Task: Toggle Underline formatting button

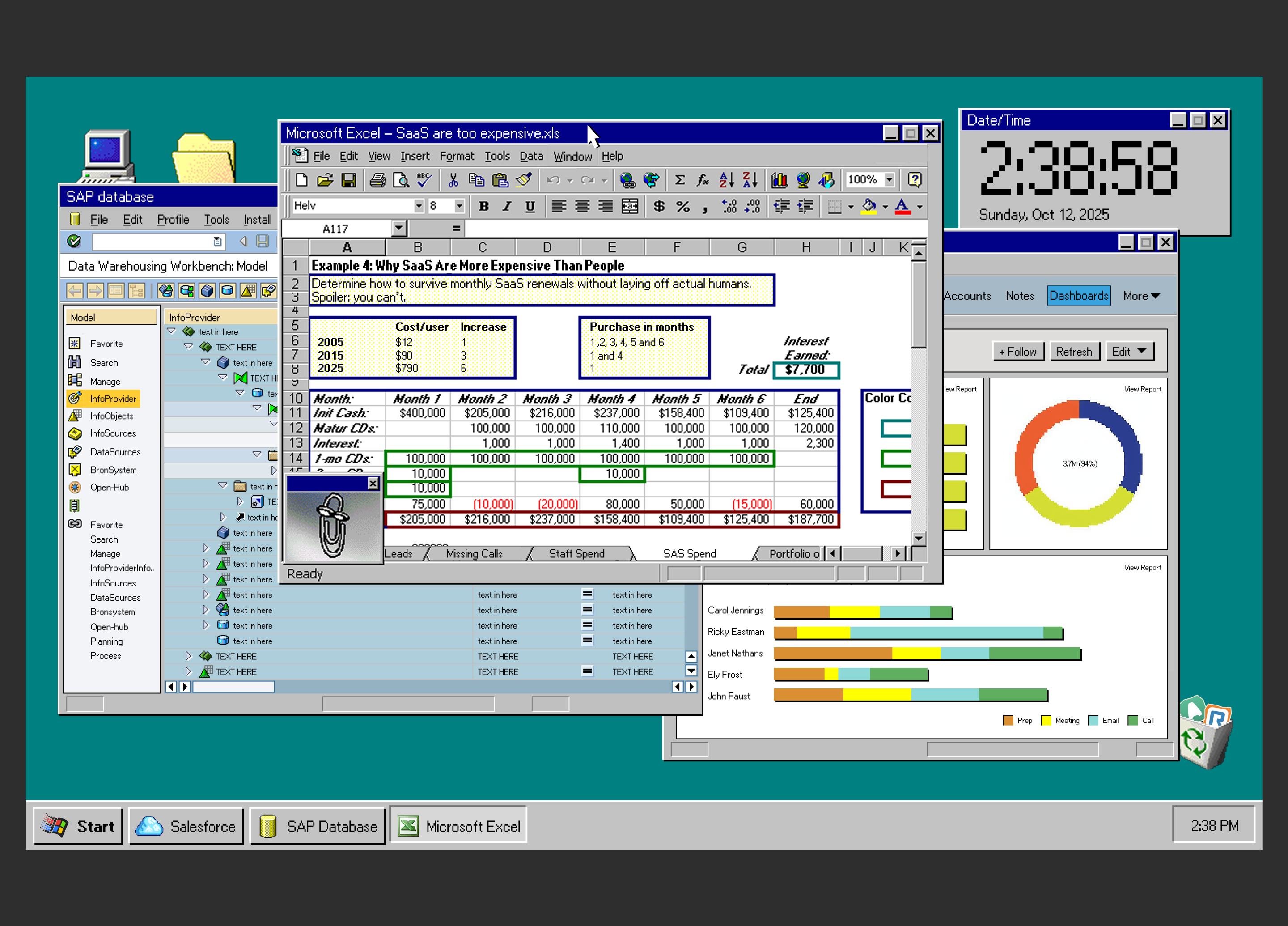Action: [530, 206]
